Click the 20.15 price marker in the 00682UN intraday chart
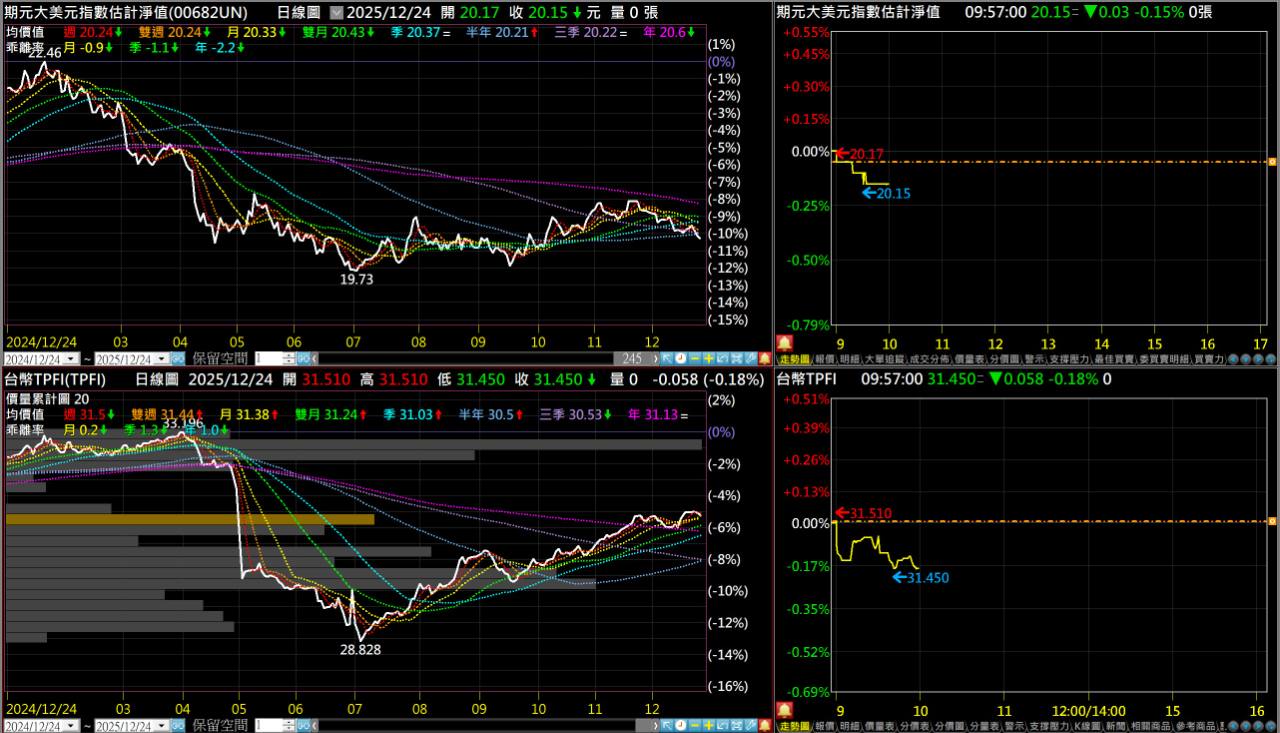 (887, 193)
